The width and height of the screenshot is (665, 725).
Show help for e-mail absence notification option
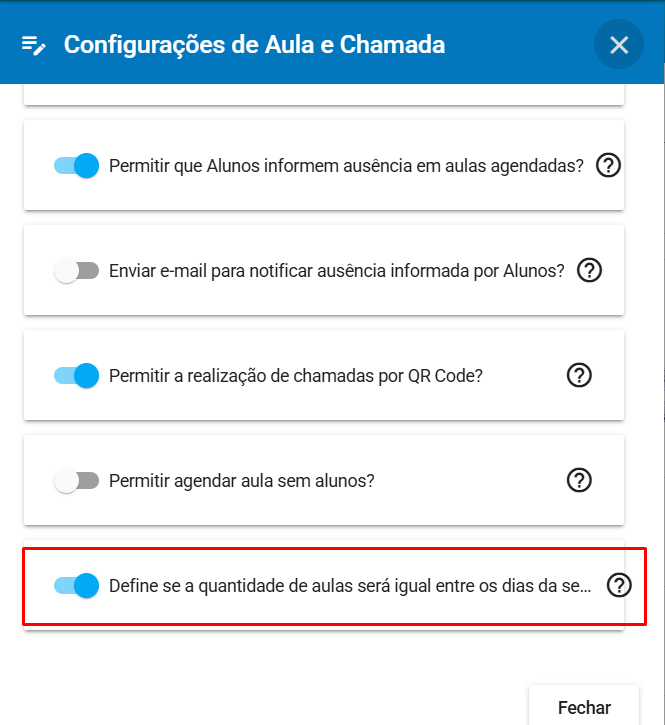coord(589,270)
